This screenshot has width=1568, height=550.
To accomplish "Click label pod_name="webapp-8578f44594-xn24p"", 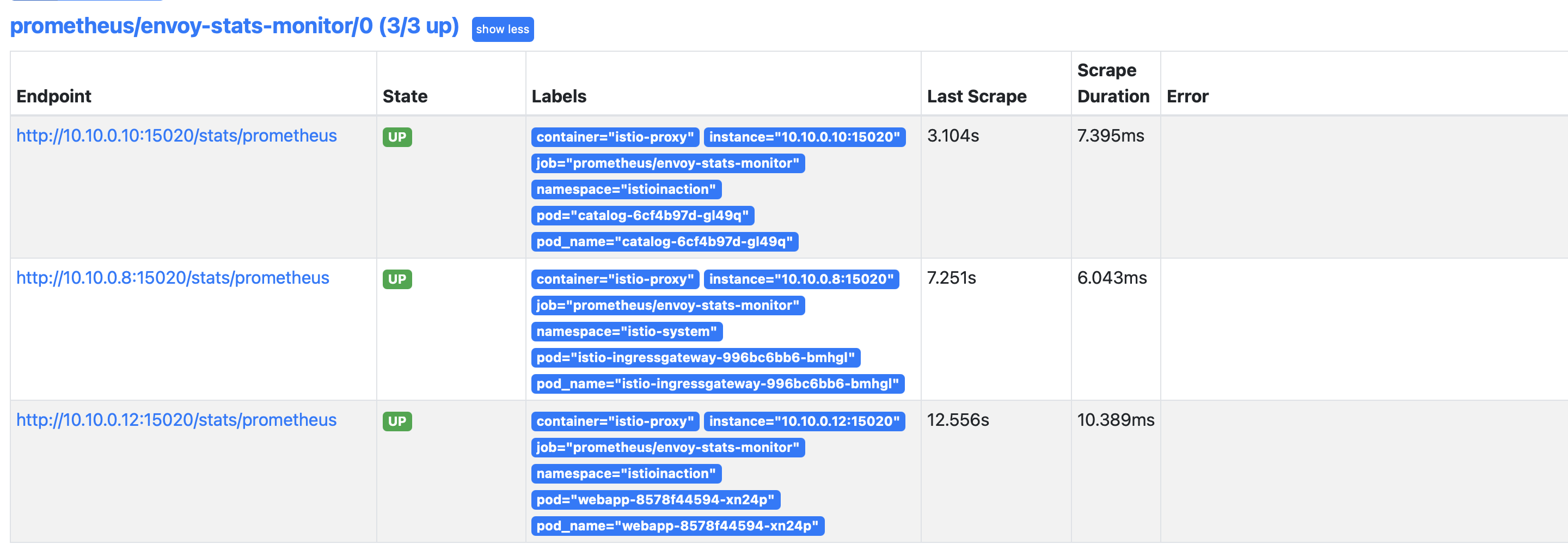I will (677, 525).
